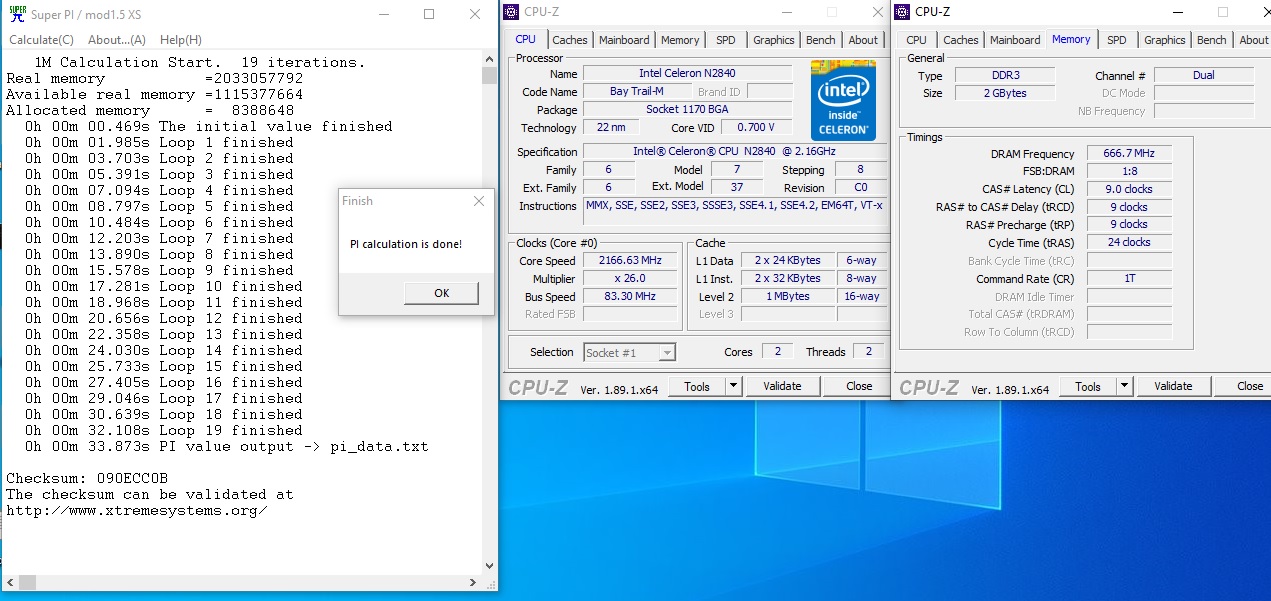Click the Super PI horizontal scrollbar thumb
This screenshot has width=1271, height=601.
click(x=27, y=581)
